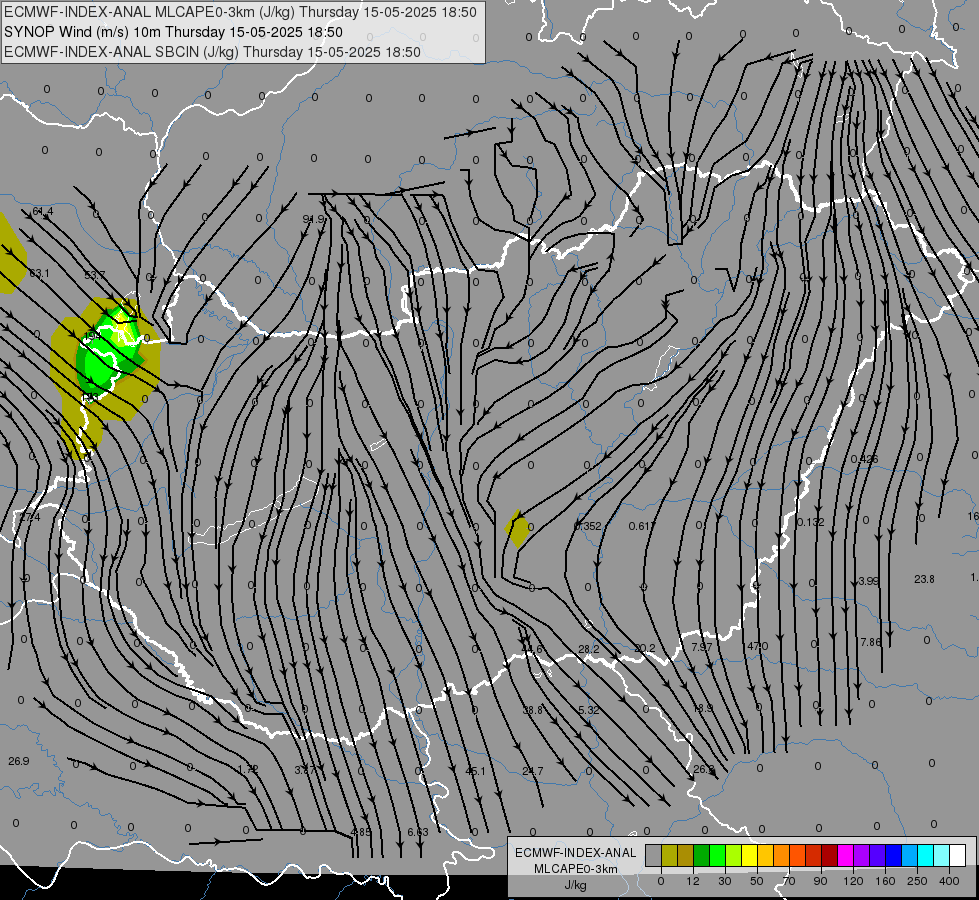Viewport: 979px width, 900px height.
Task: Click the ECMWF SBCIN title line
Action: coord(212,52)
